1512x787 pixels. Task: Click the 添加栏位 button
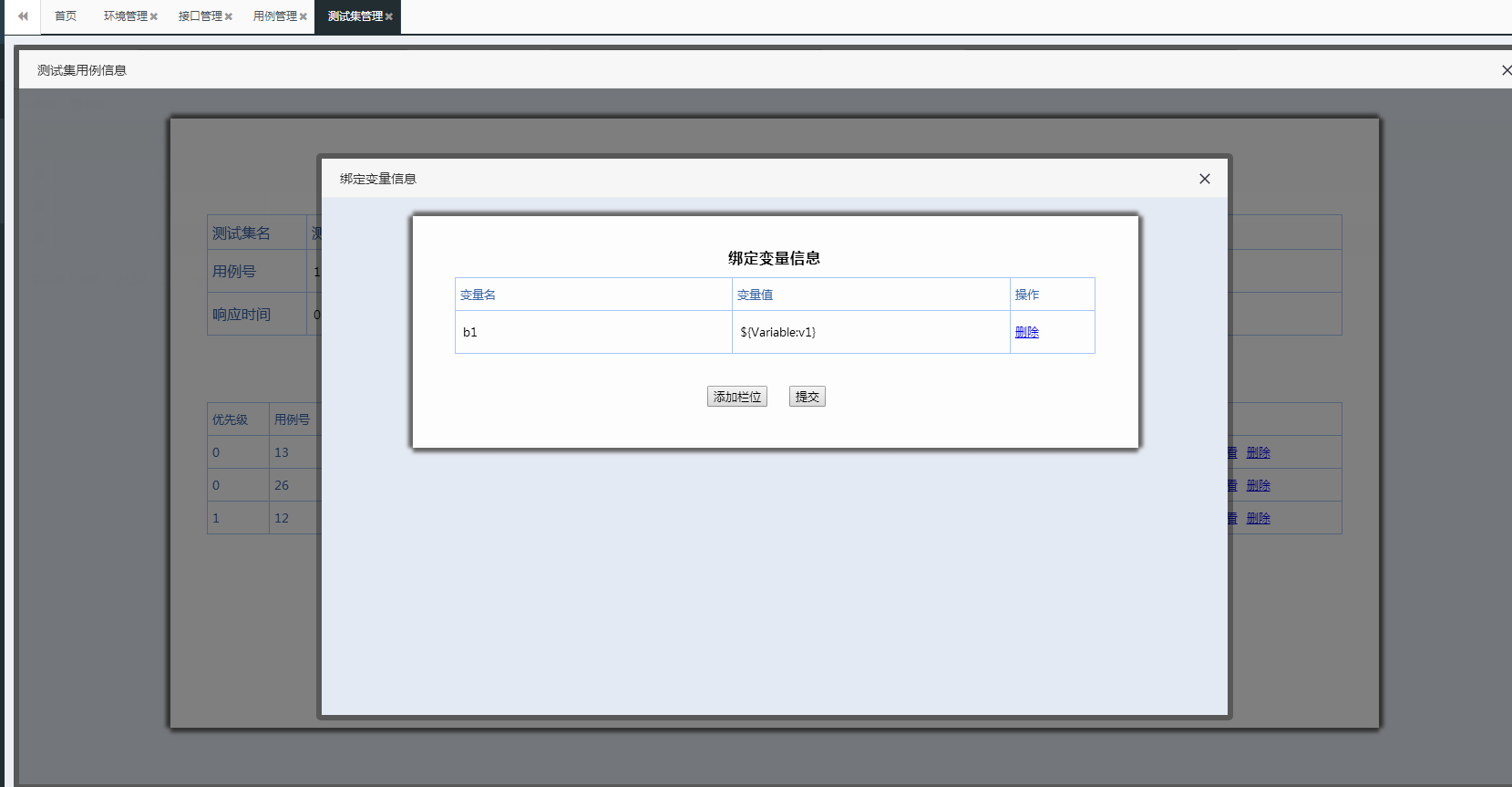[x=737, y=397]
